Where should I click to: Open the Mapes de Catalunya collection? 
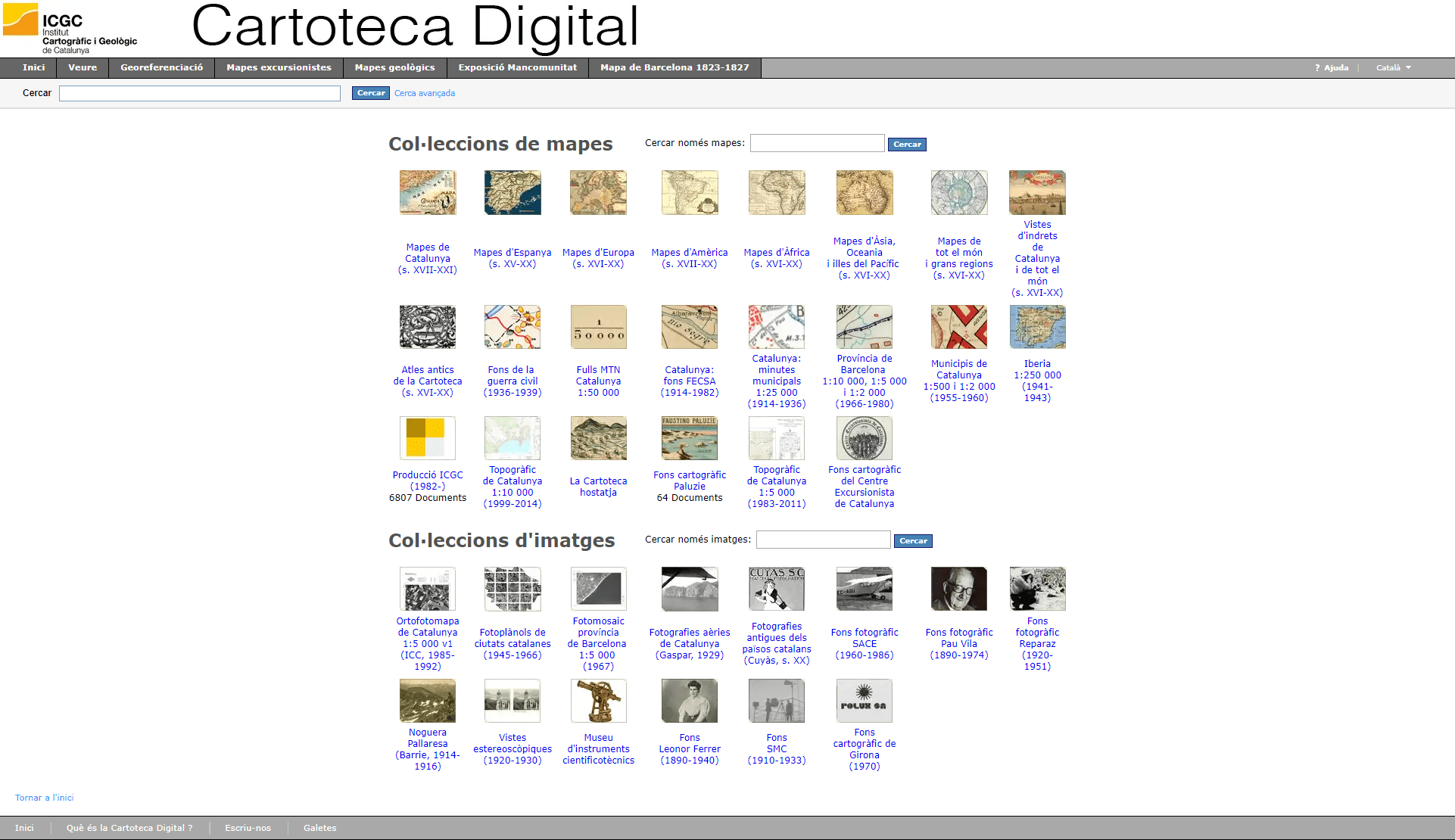(428, 193)
